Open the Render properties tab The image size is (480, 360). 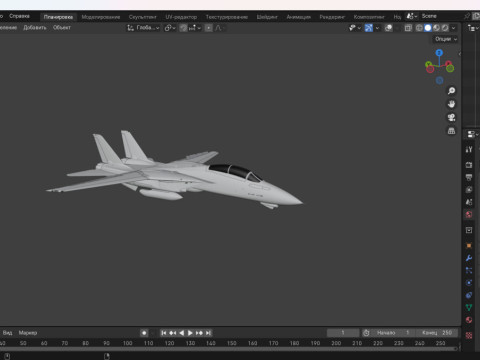469,165
